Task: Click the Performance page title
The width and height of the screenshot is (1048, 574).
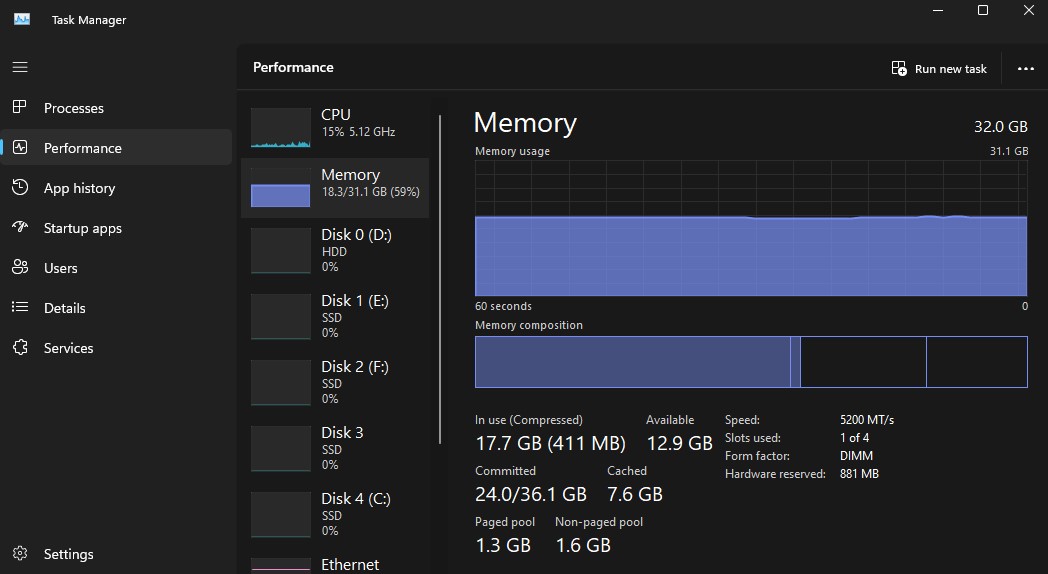Action: pos(293,67)
